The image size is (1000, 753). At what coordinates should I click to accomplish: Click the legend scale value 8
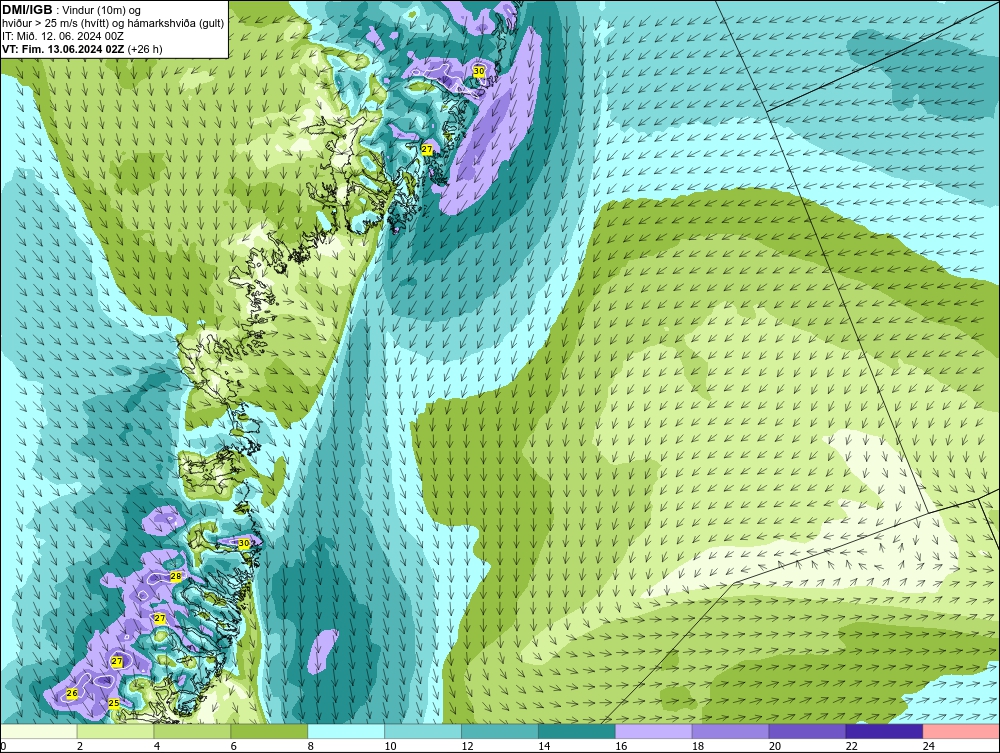[311, 746]
